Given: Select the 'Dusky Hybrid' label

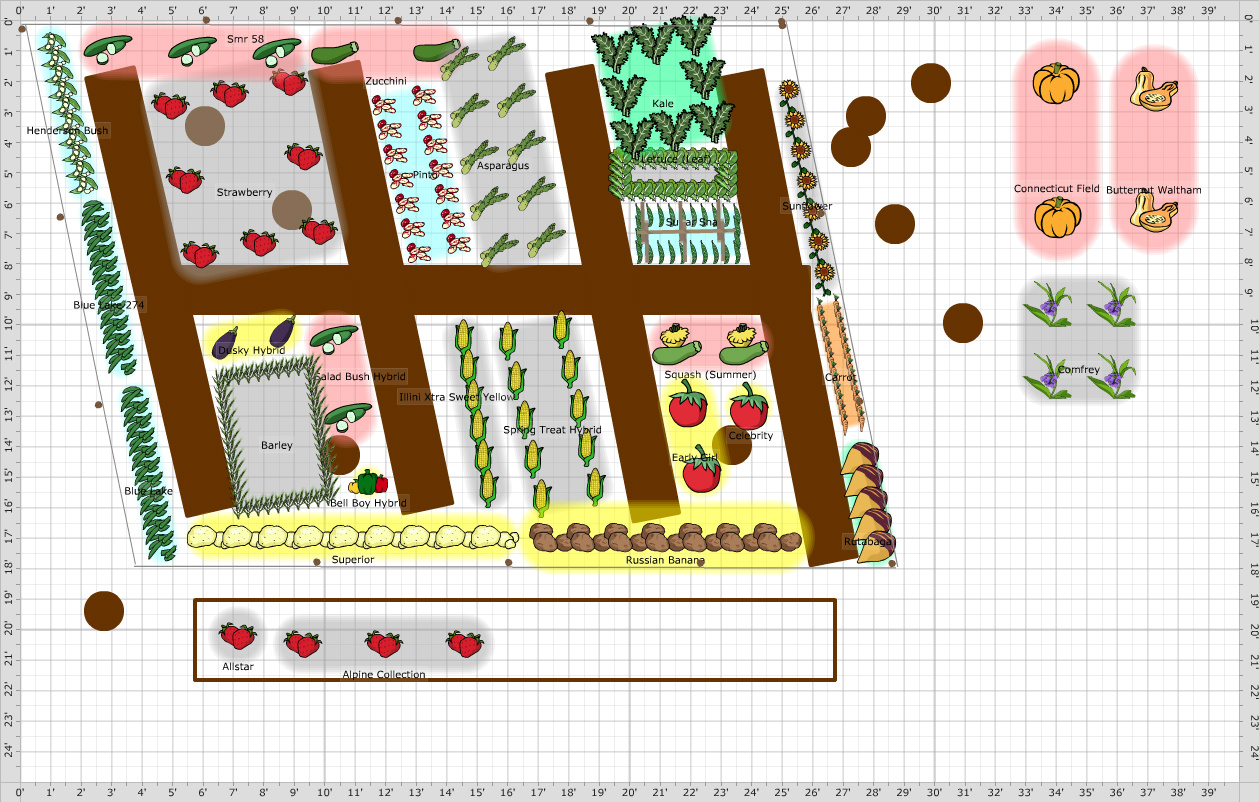Looking at the screenshot, I should (253, 350).
